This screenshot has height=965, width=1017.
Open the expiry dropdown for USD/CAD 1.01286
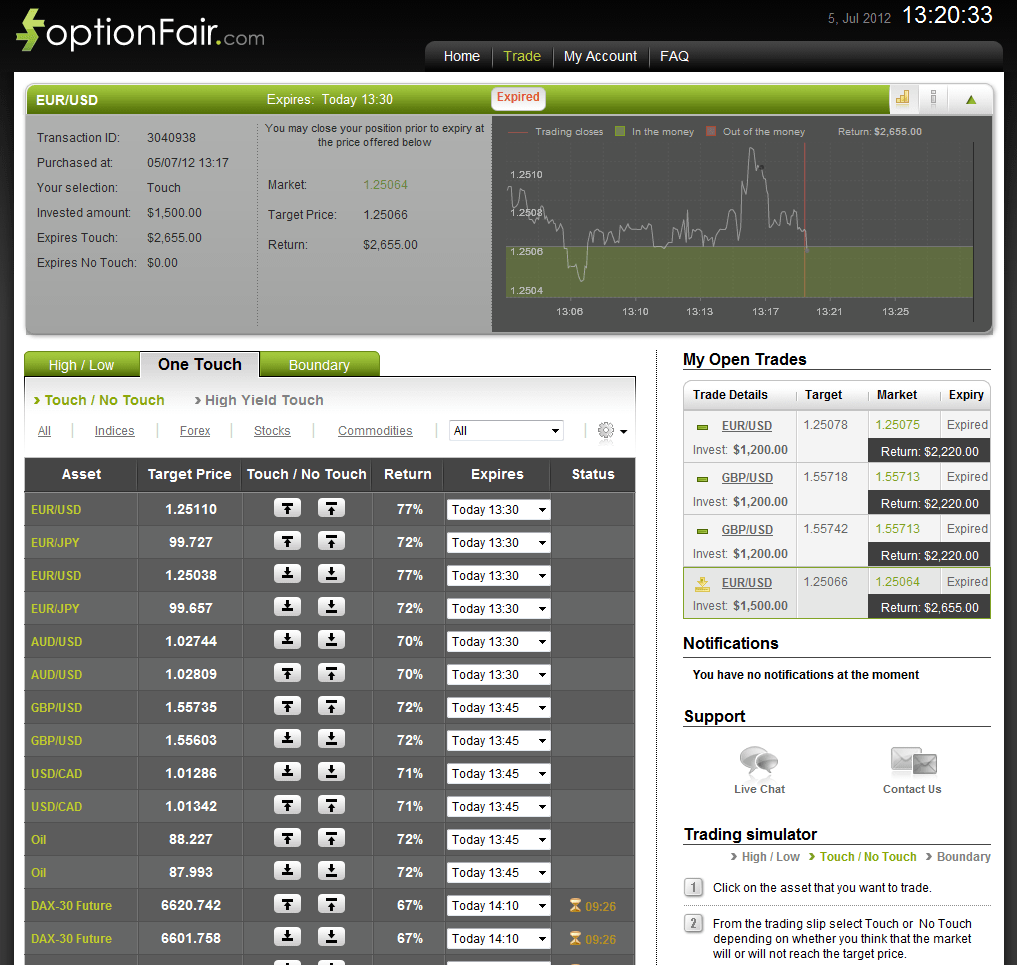click(x=498, y=773)
